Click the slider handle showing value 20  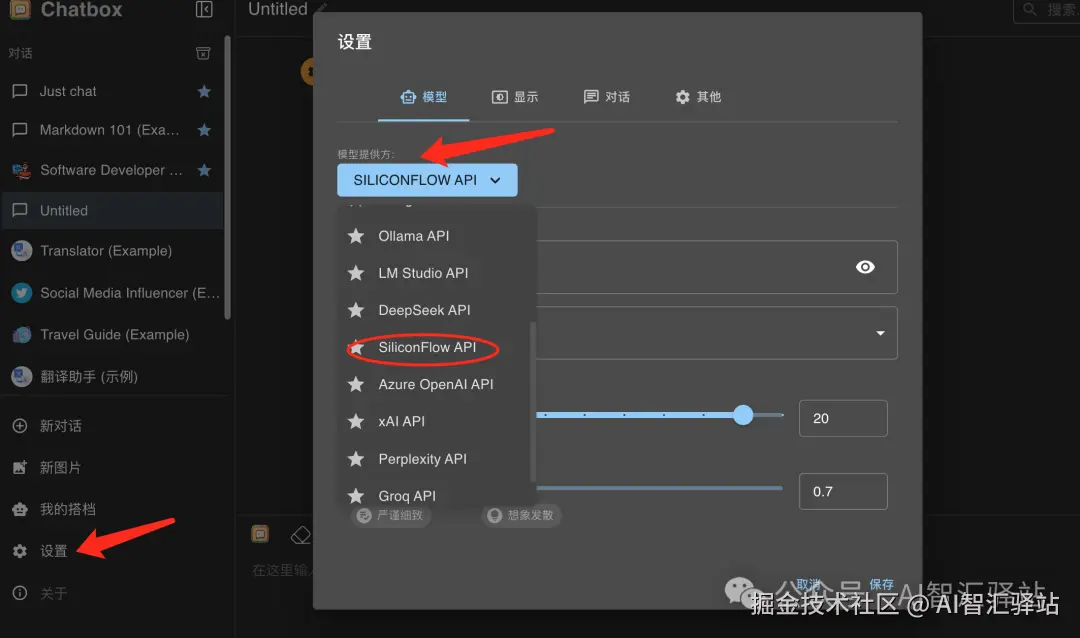(x=743, y=414)
